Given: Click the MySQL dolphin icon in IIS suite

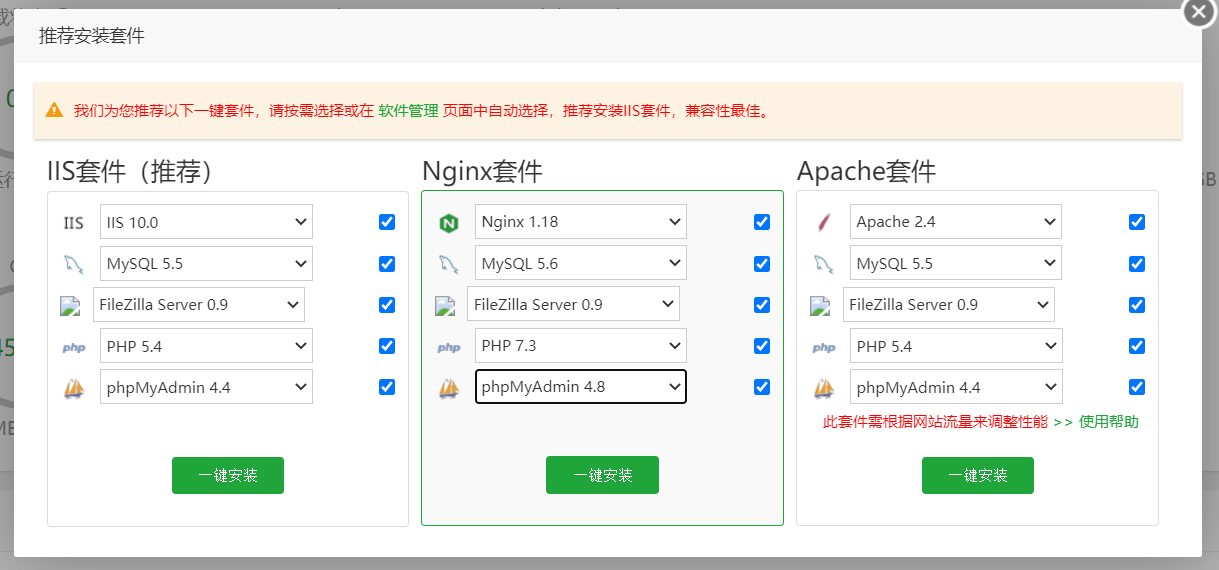Looking at the screenshot, I should 74,264.
